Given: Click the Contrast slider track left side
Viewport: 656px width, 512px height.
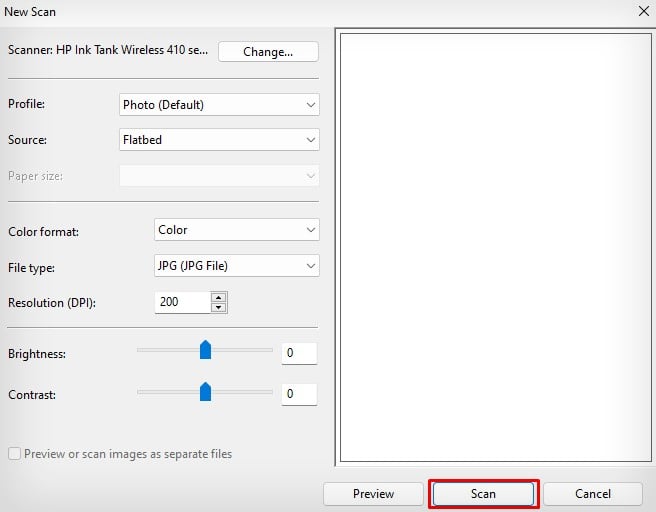Looking at the screenshot, I should pos(169,392).
